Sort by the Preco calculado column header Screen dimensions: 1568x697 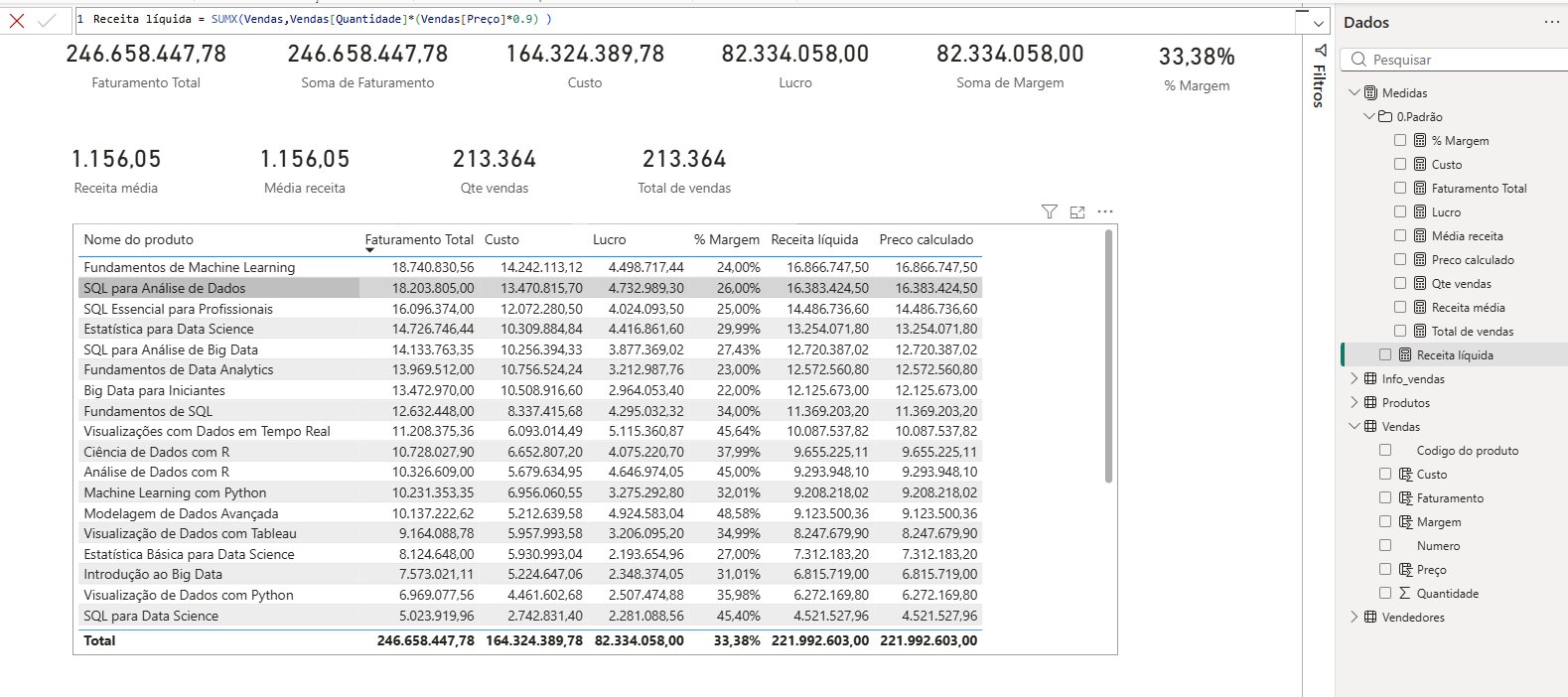point(927,239)
